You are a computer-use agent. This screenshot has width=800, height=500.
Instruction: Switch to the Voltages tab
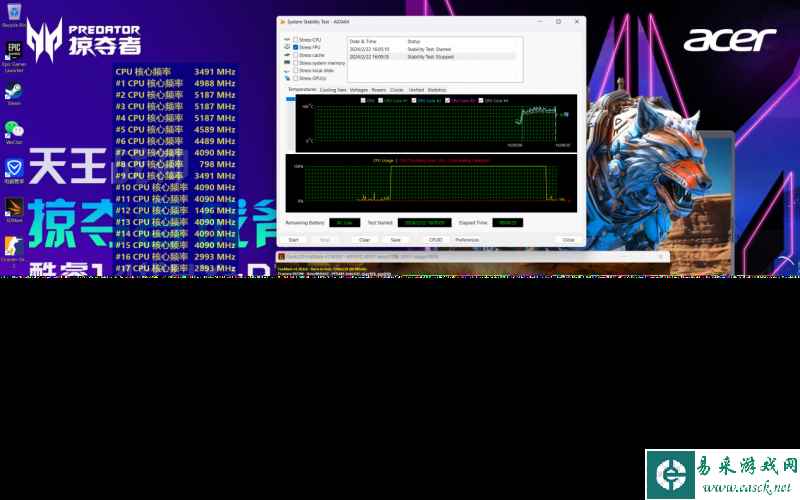click(x=359, y=90)
